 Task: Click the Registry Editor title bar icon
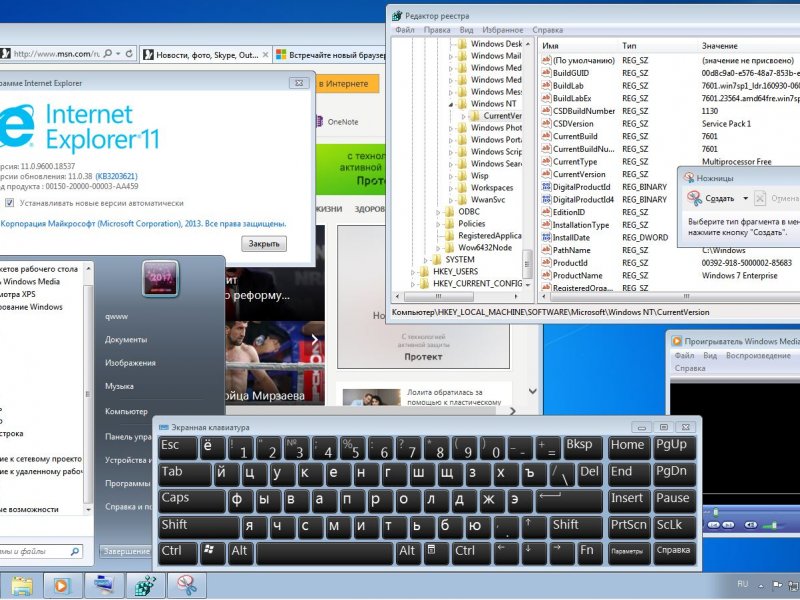pos(397,16)
